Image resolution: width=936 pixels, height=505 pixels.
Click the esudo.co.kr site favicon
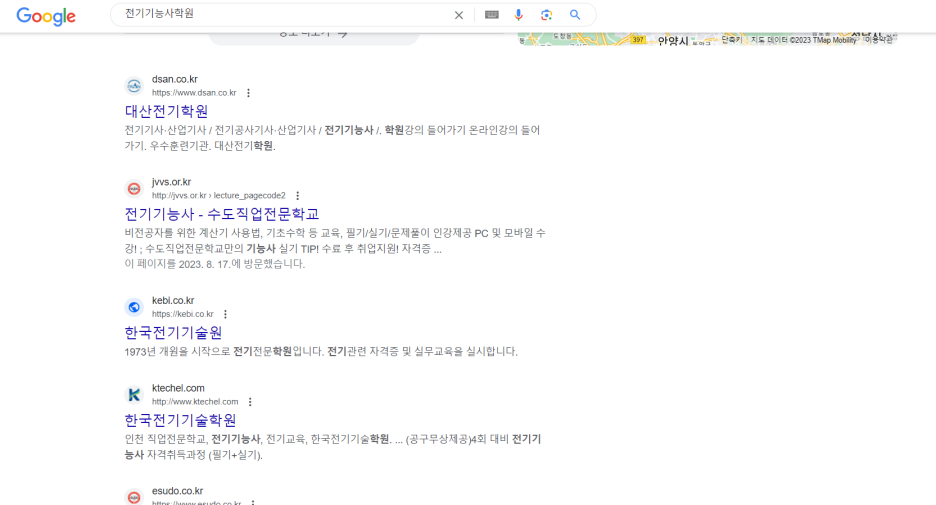[134, 497]
